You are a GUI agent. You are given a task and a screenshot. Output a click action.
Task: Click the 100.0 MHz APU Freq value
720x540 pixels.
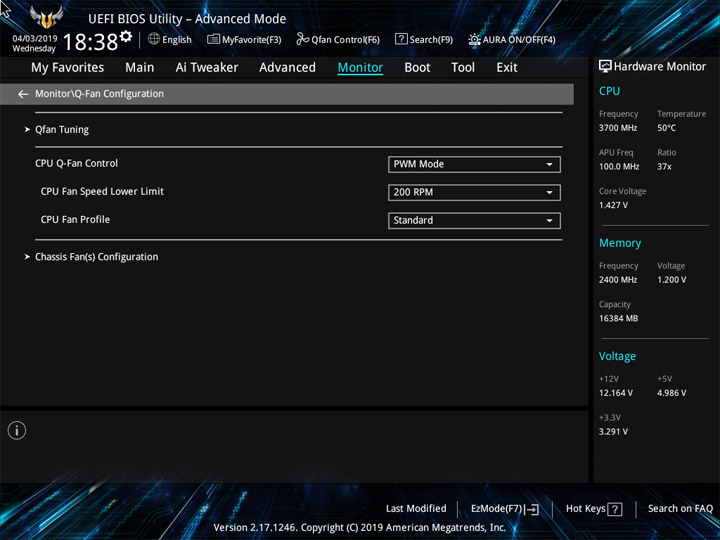point(619,167)
